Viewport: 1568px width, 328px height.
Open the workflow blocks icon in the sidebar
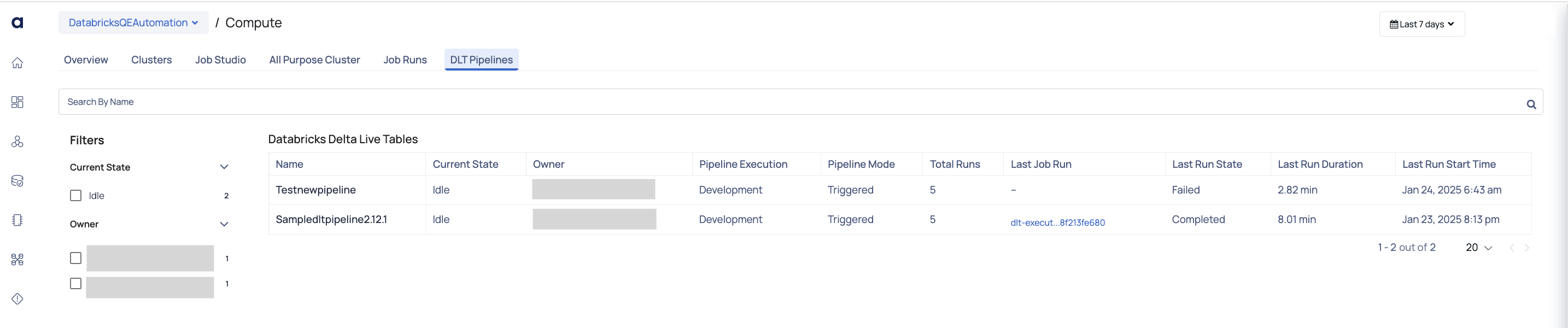[17, 259]
